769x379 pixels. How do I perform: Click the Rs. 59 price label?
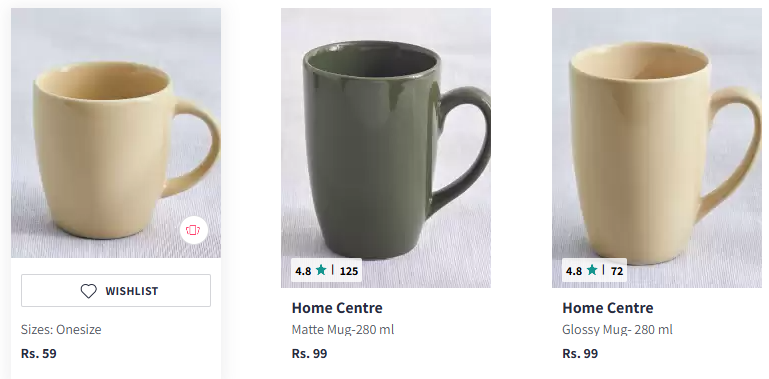(39, 354)
